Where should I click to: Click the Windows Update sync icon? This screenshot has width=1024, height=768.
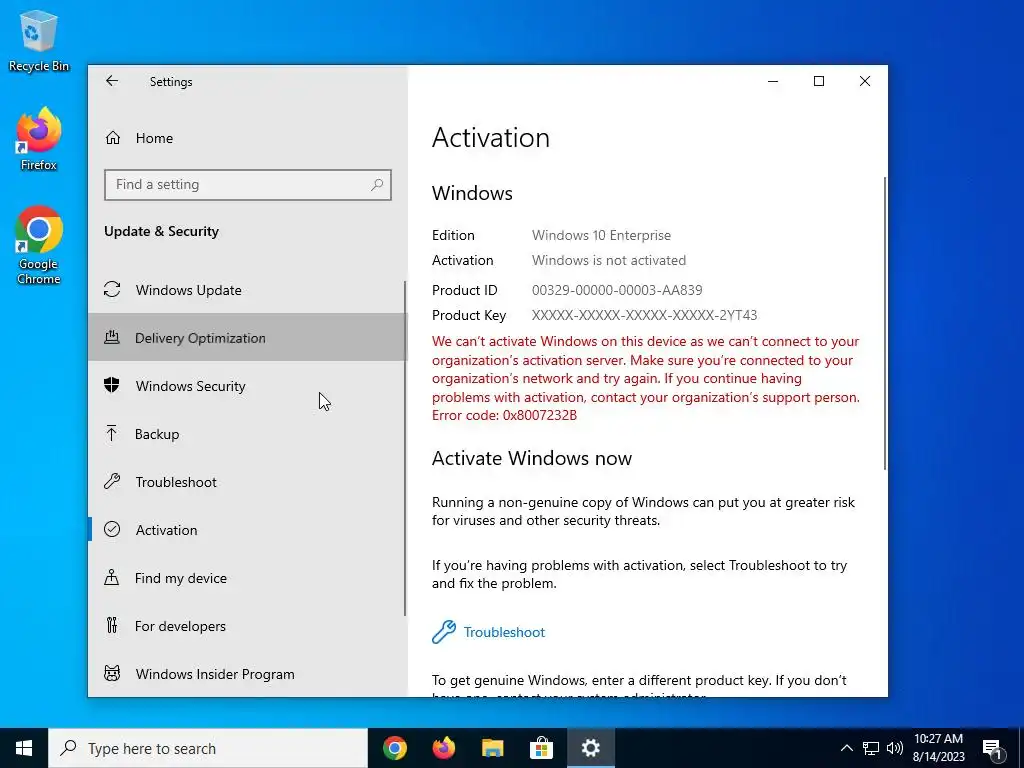pyautogui.click(x=112, y=289)
